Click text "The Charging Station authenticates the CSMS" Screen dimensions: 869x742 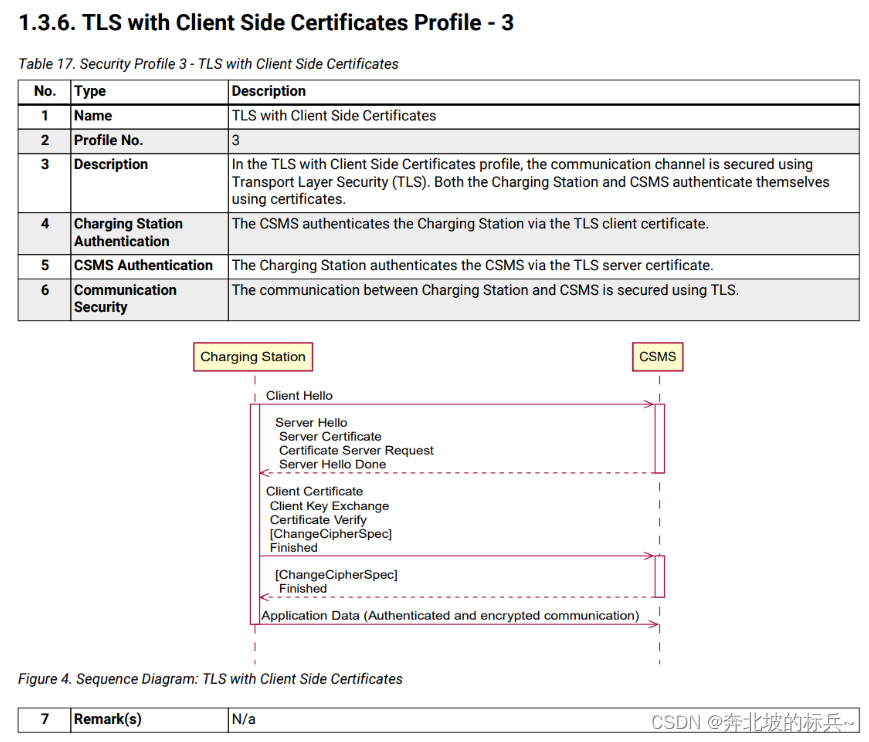[472, 266]
